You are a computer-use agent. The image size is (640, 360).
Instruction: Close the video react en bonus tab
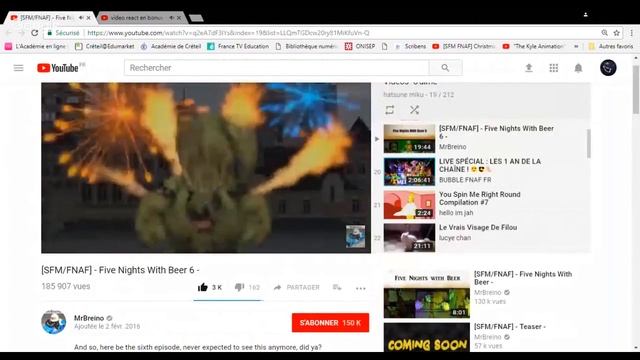[x=179, y=18]
